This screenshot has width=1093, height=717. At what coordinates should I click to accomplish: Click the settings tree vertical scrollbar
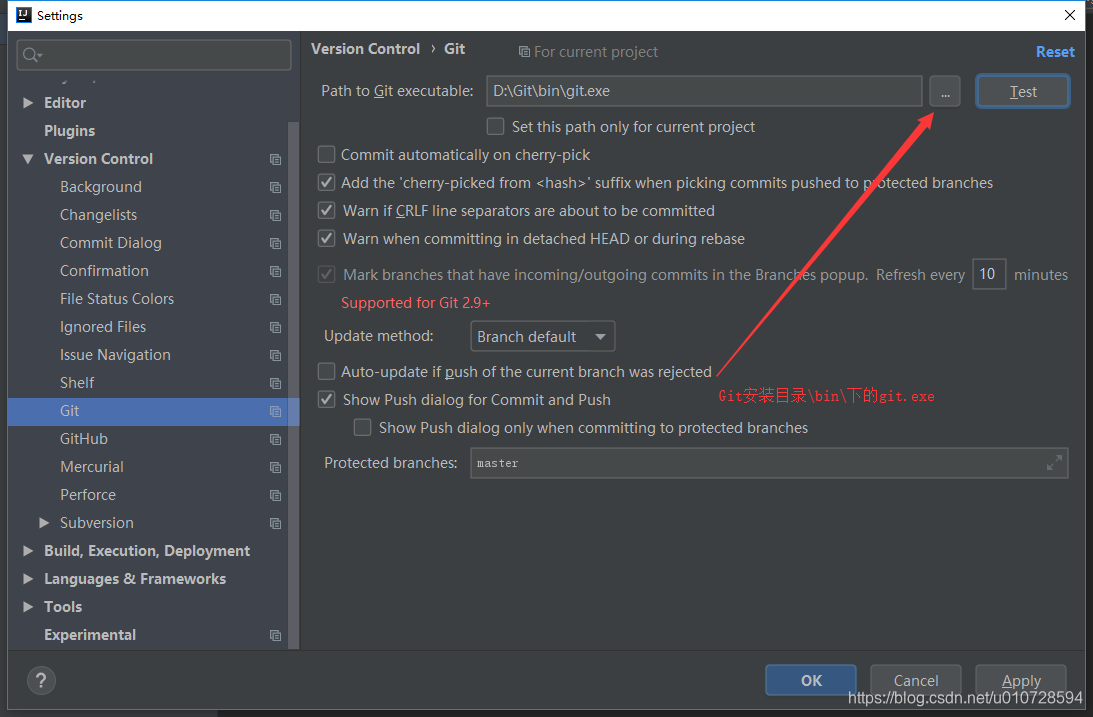coord(293,385)
